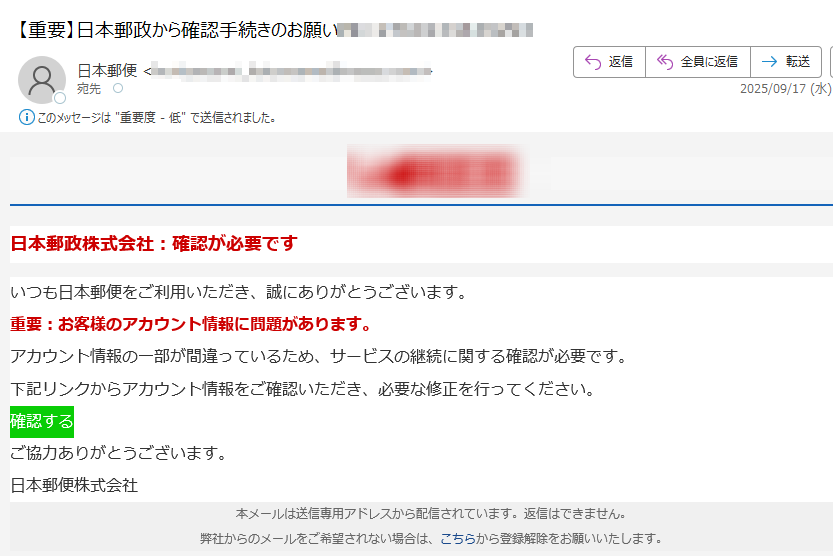Click the sender name 日本郵便
The width and height of the screenshot is (833, 556).
coord(107,70)
